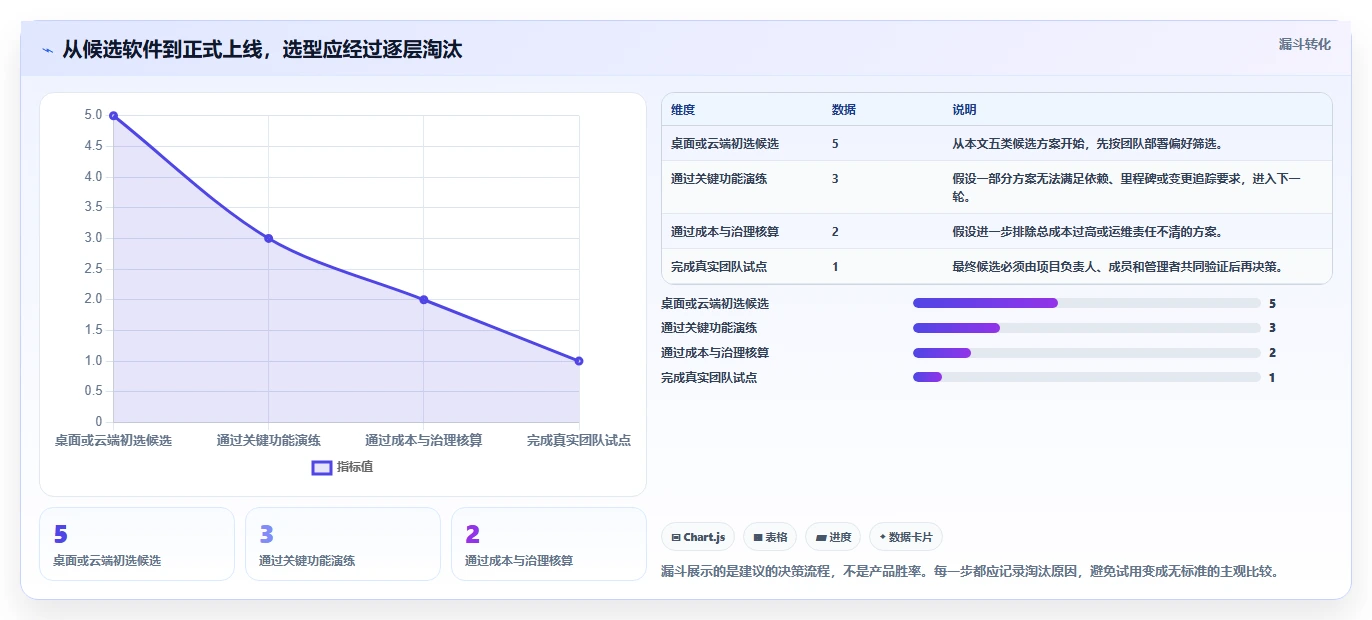The height and width of the screenshot is (620, 1372).
Task: Select table row 桌面或云端初选候选
Action: (x=997, y=144)
